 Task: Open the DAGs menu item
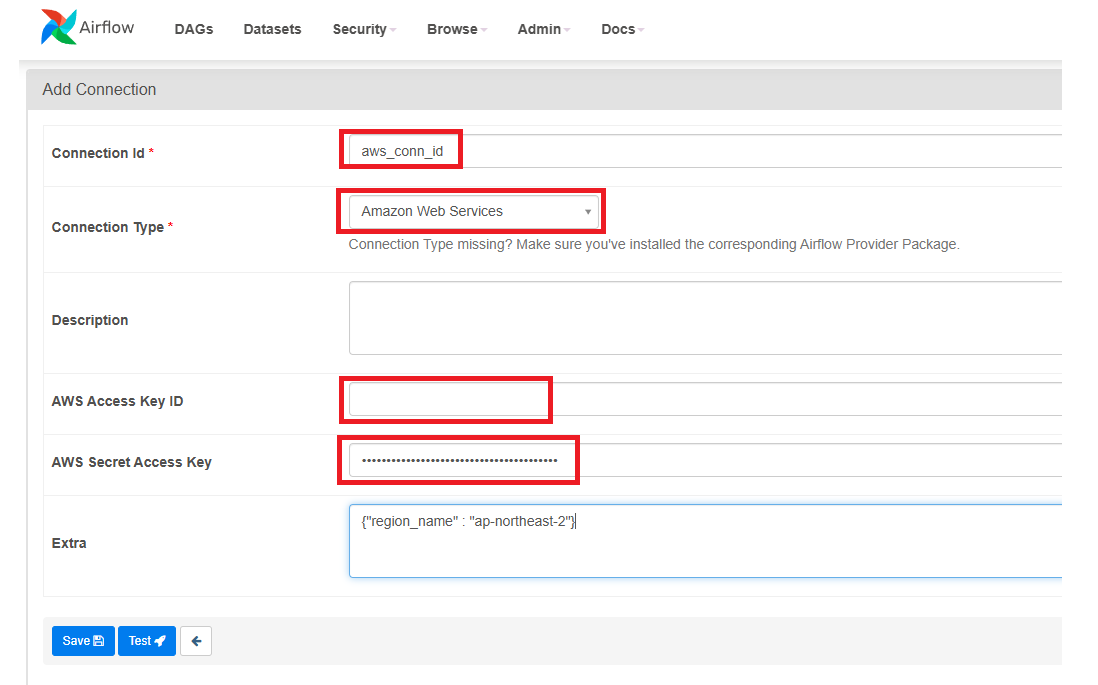[x=194, y=29]
